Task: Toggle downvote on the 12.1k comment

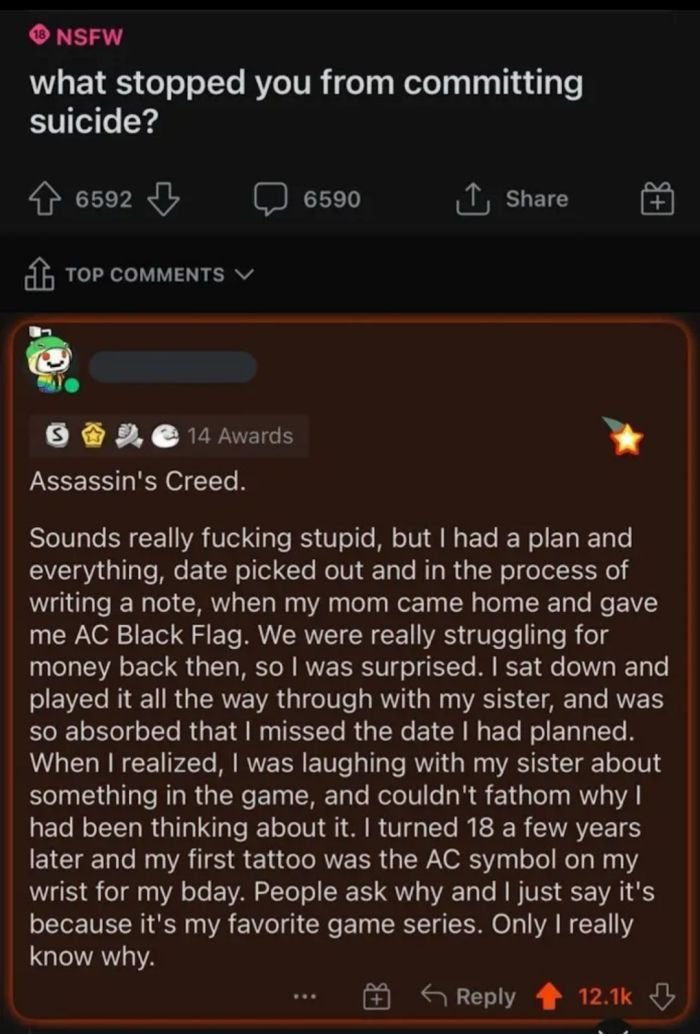Action: (659, 997)
